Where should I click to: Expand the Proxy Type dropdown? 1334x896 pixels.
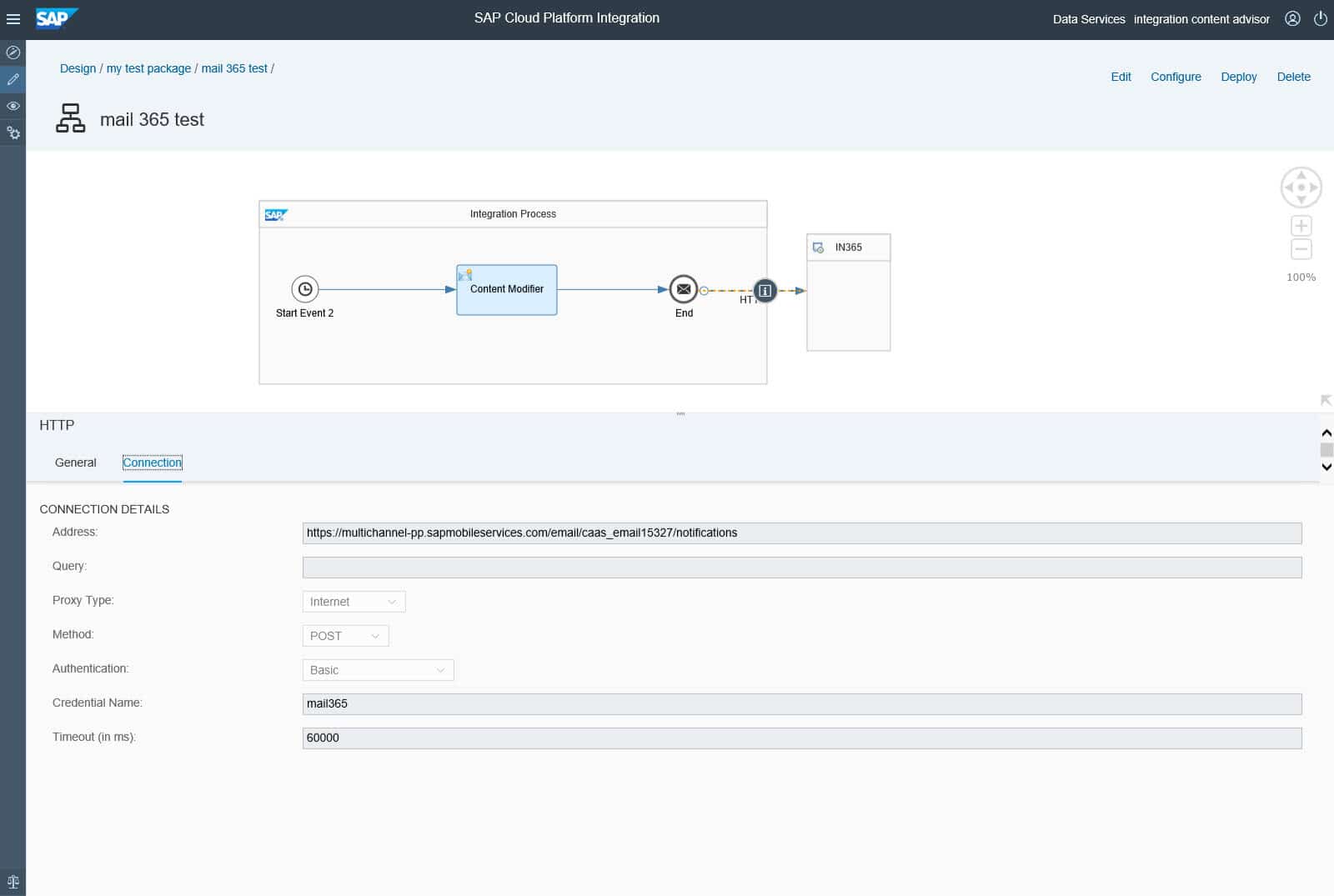click(354, 602)
